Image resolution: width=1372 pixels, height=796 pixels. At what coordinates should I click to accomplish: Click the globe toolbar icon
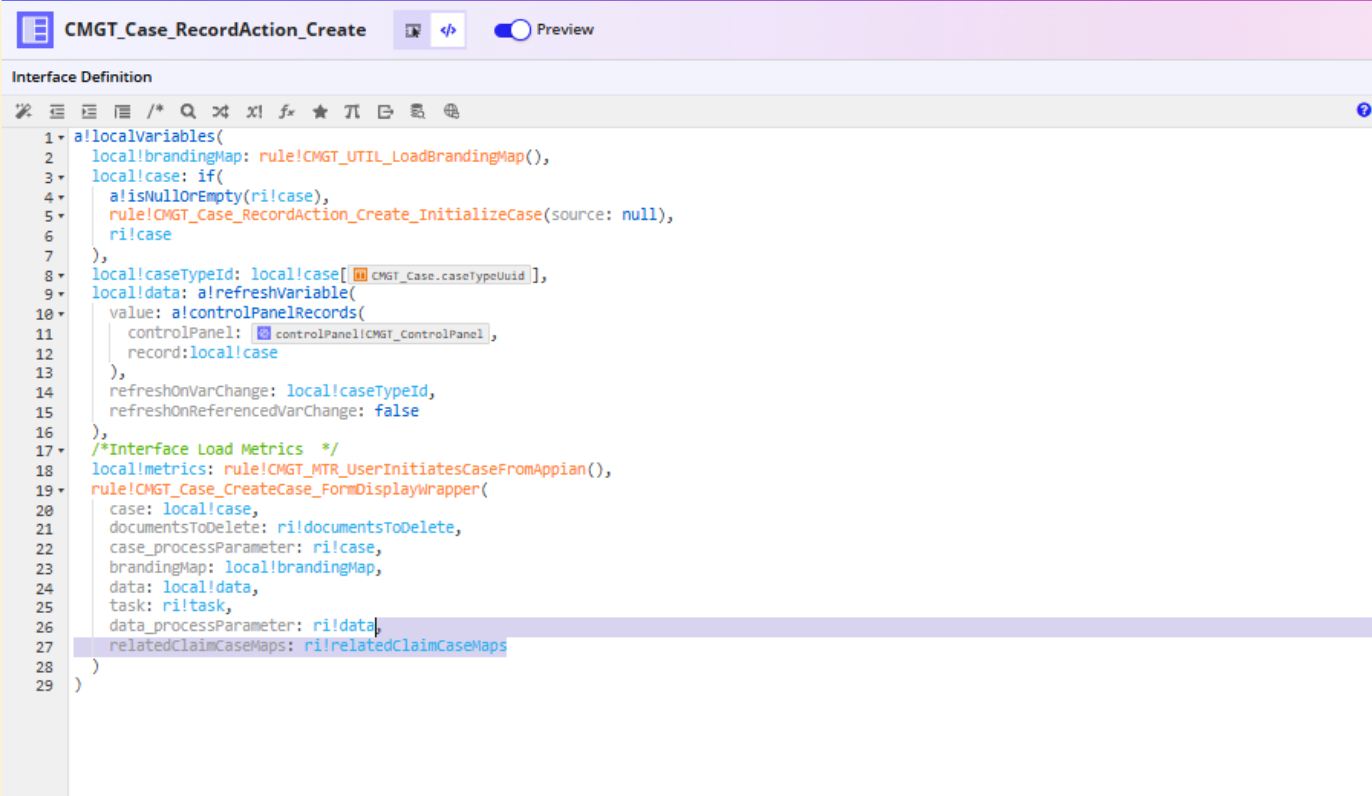(451, 112)
